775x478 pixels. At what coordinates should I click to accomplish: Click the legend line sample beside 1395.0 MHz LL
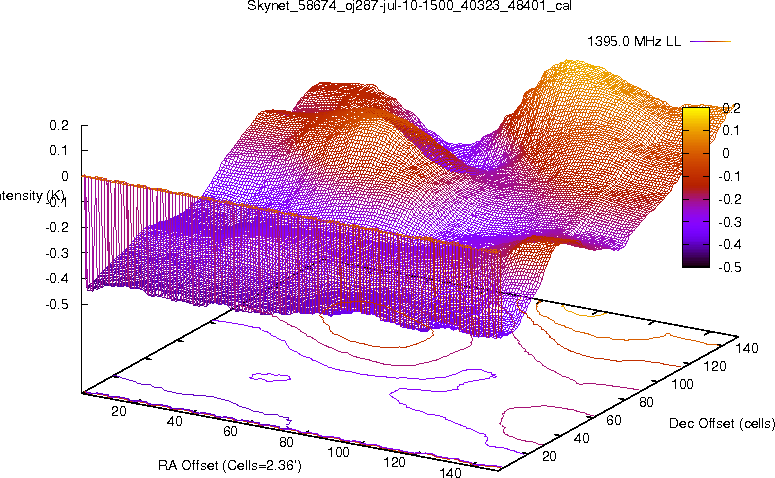[710, 42]
